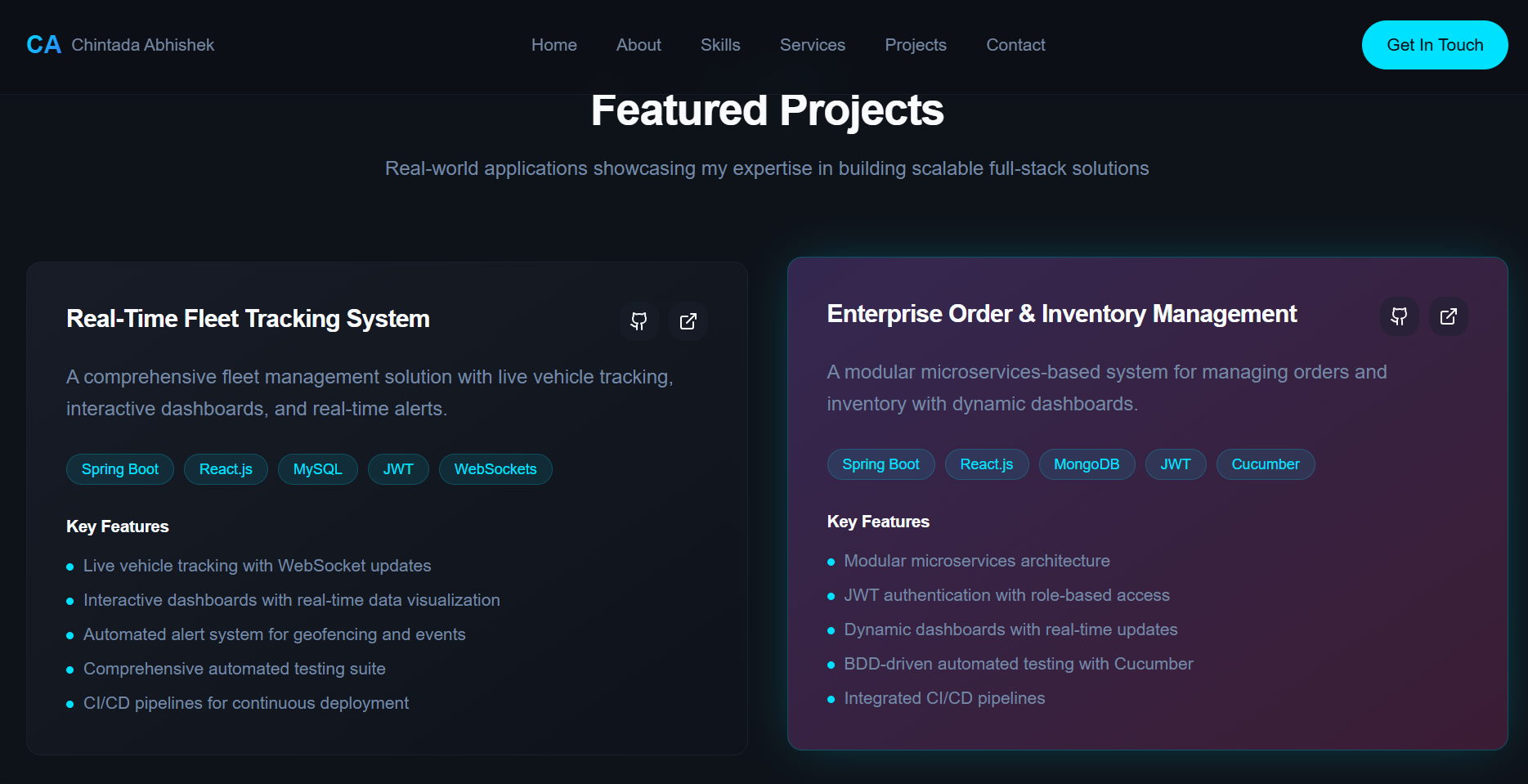The width and height of the screenshot is (1528, 784).
Task: Click the Enterprise Order & Inventory Management title
Action: [1061, 314]
